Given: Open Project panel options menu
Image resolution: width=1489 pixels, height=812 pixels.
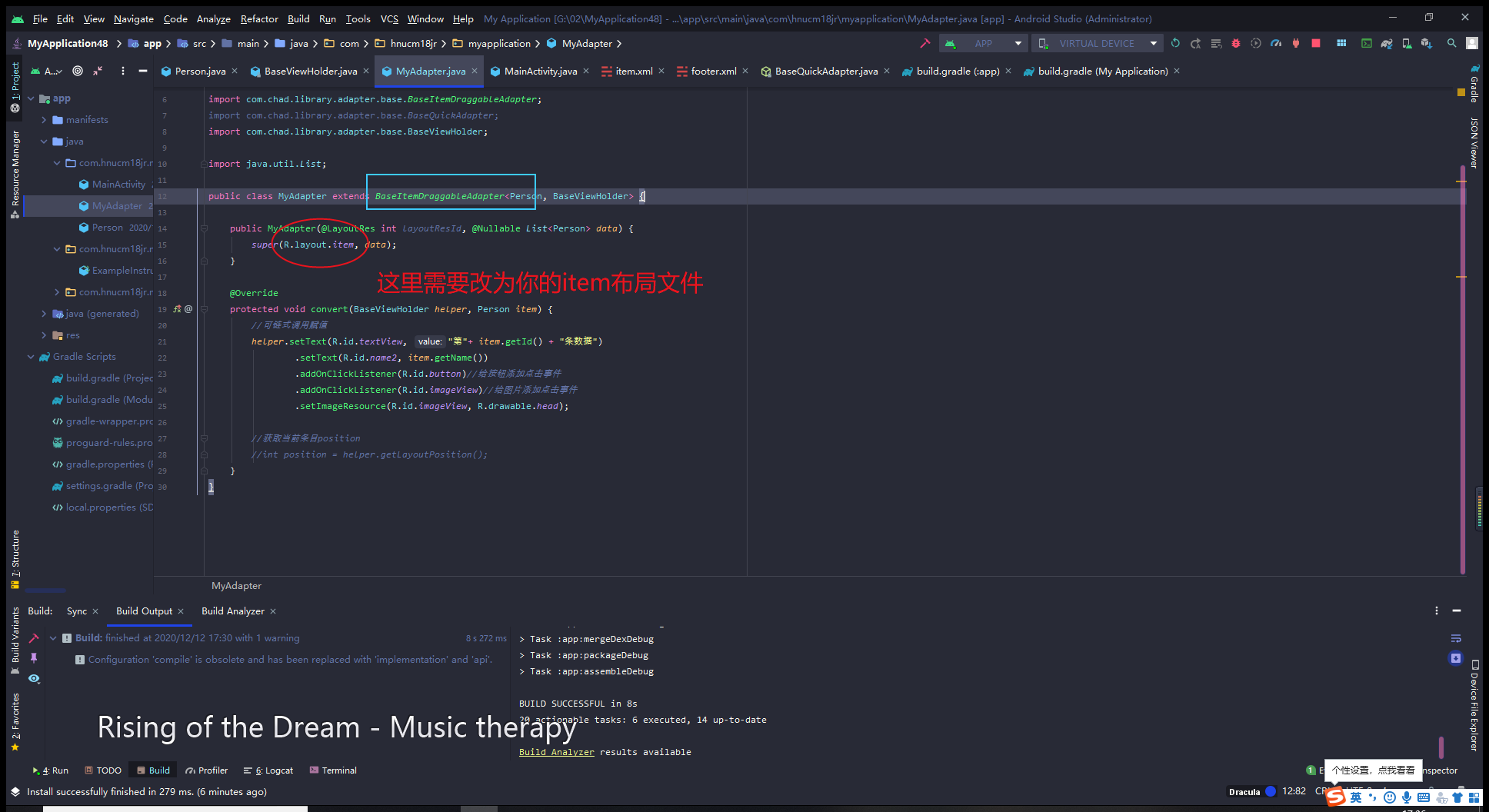Looking at the screenshot, I should point(122,71).
